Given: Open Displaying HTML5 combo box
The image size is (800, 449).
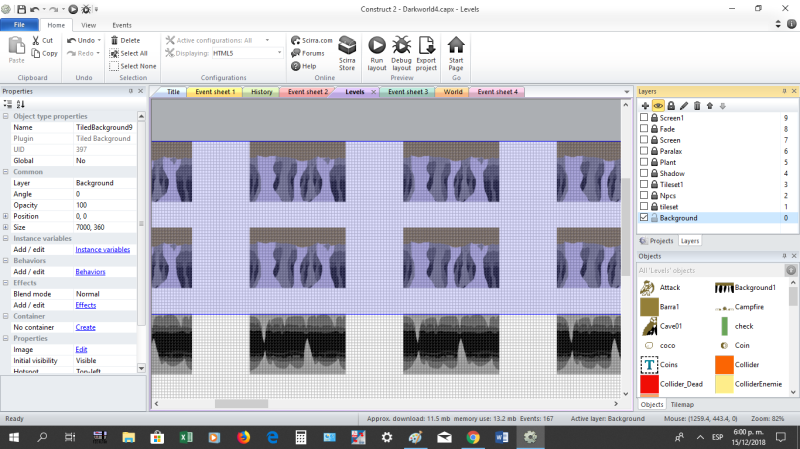Looking at the screenshot, I should (247, 53).
